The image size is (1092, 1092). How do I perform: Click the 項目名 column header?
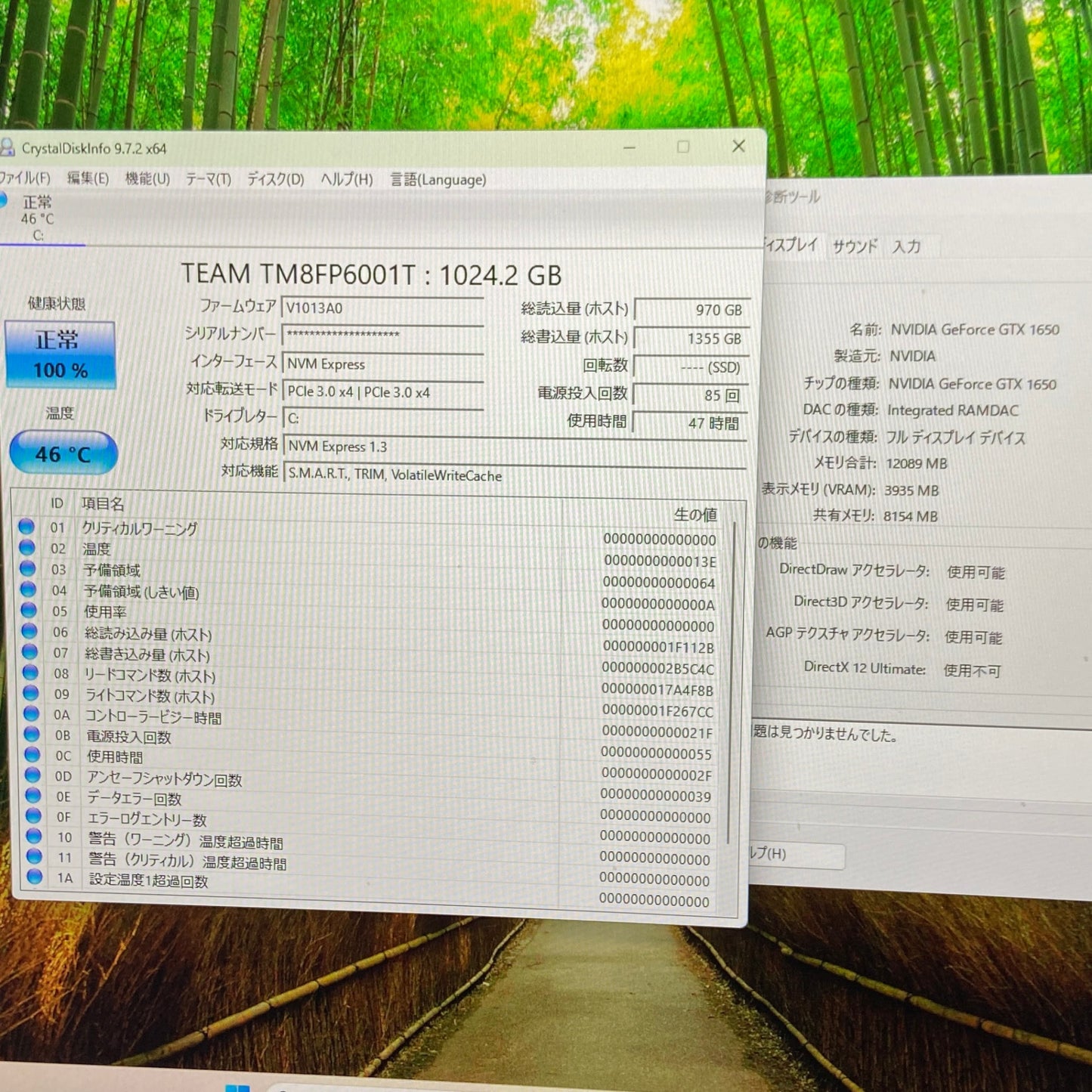pyautogui.click(x=103, y=503)
